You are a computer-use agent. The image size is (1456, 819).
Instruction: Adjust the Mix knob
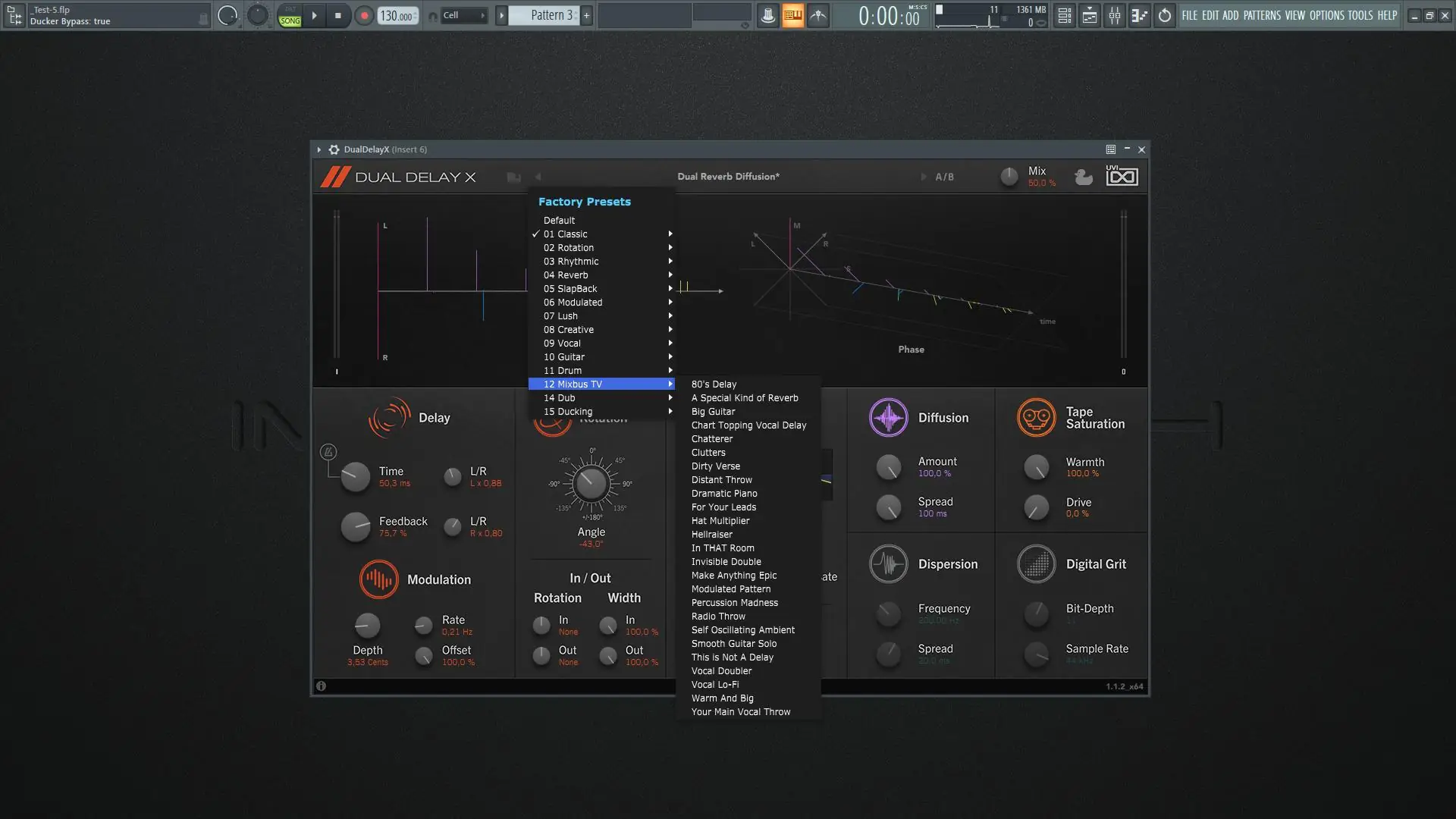1009,177
